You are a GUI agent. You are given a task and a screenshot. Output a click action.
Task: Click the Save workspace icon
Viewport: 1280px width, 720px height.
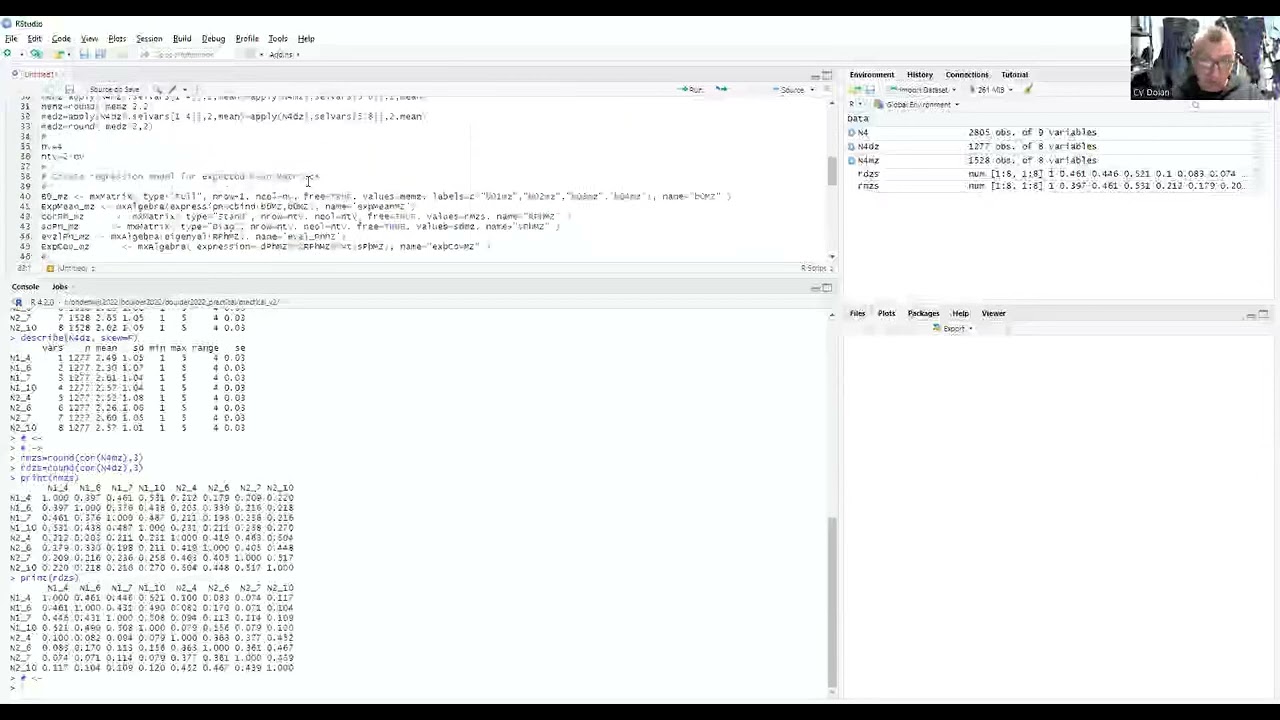870,90
